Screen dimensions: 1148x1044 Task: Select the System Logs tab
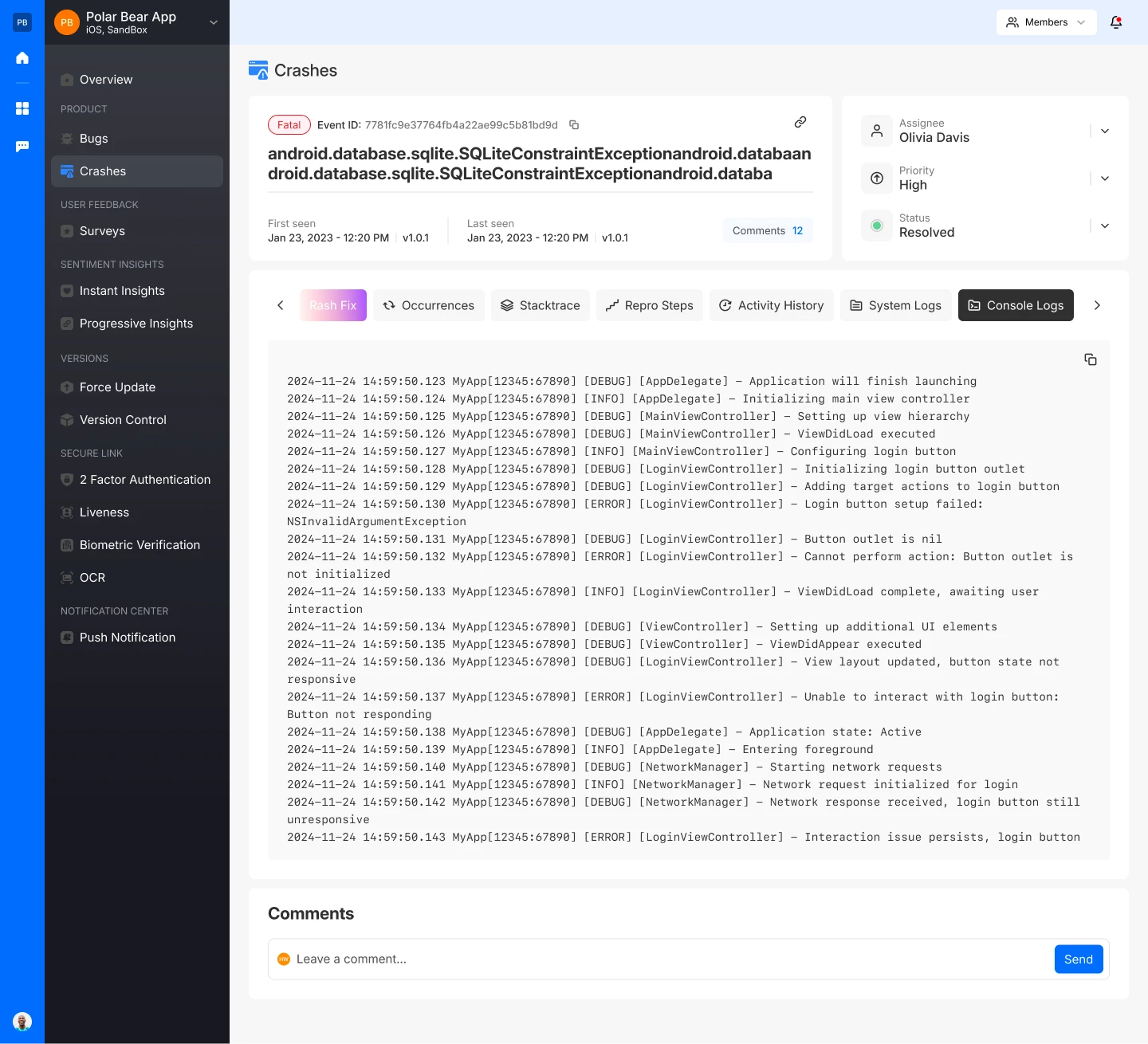tap(895, 305)
